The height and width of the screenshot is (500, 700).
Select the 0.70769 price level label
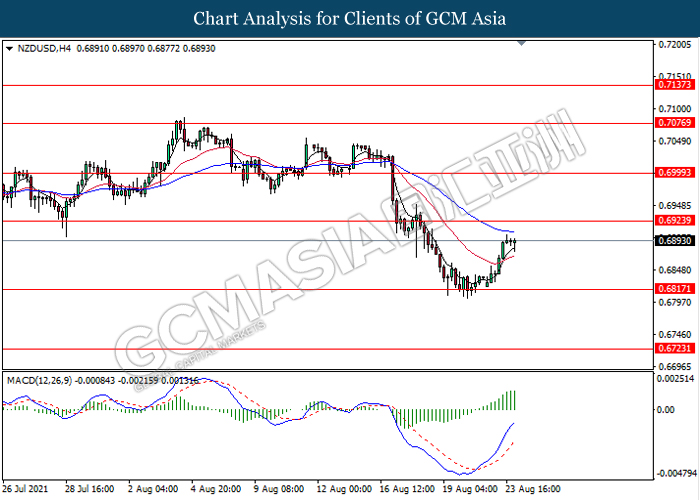click(675, 123)
